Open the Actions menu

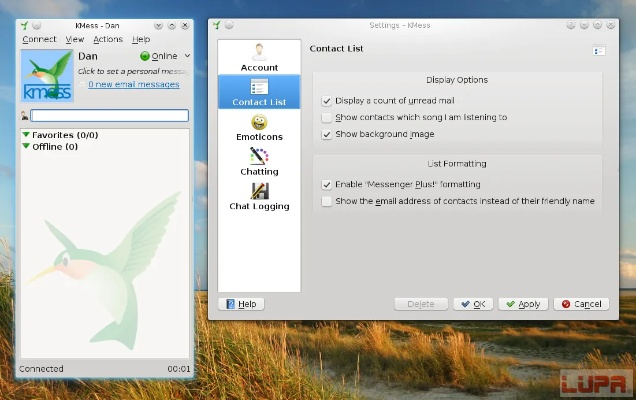[108, 39]
